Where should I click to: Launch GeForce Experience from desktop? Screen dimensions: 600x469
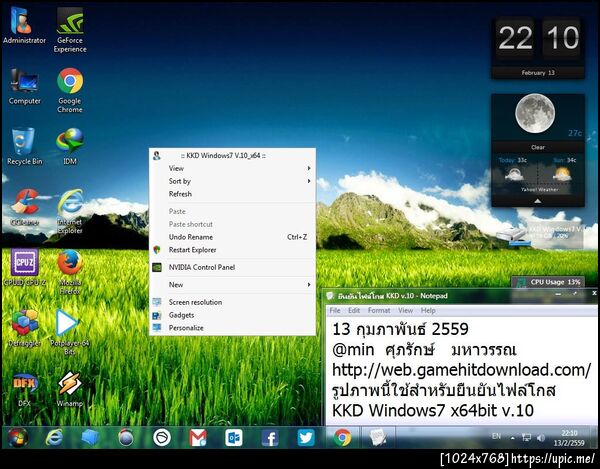pyautogui.click(x=70, y=30)
